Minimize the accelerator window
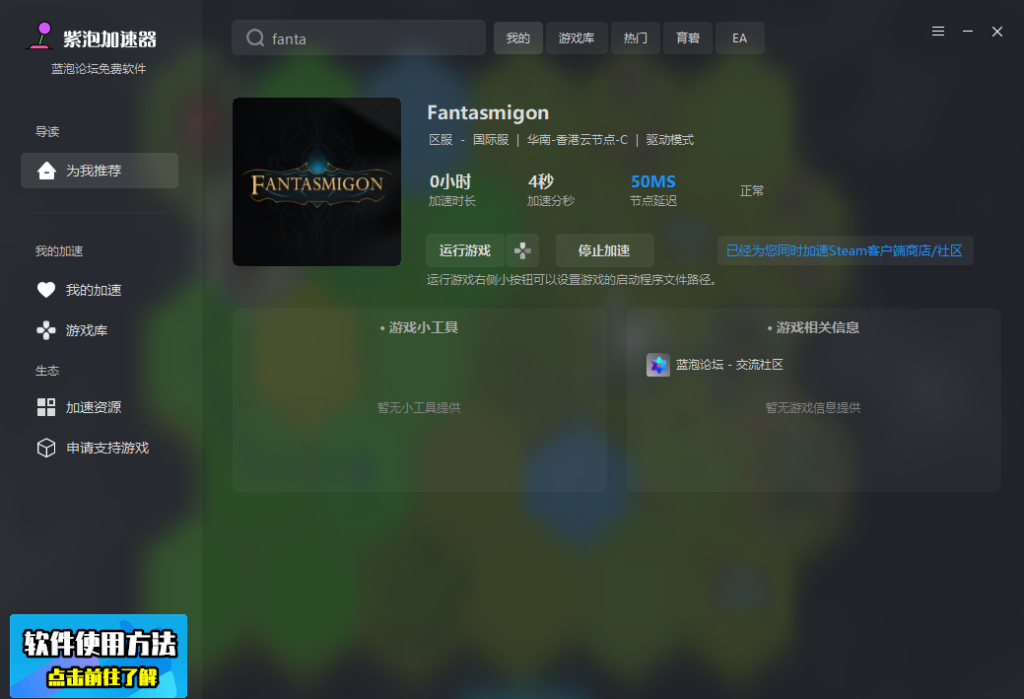Screen dimensions: 1024x699 (x=968, y=31)
